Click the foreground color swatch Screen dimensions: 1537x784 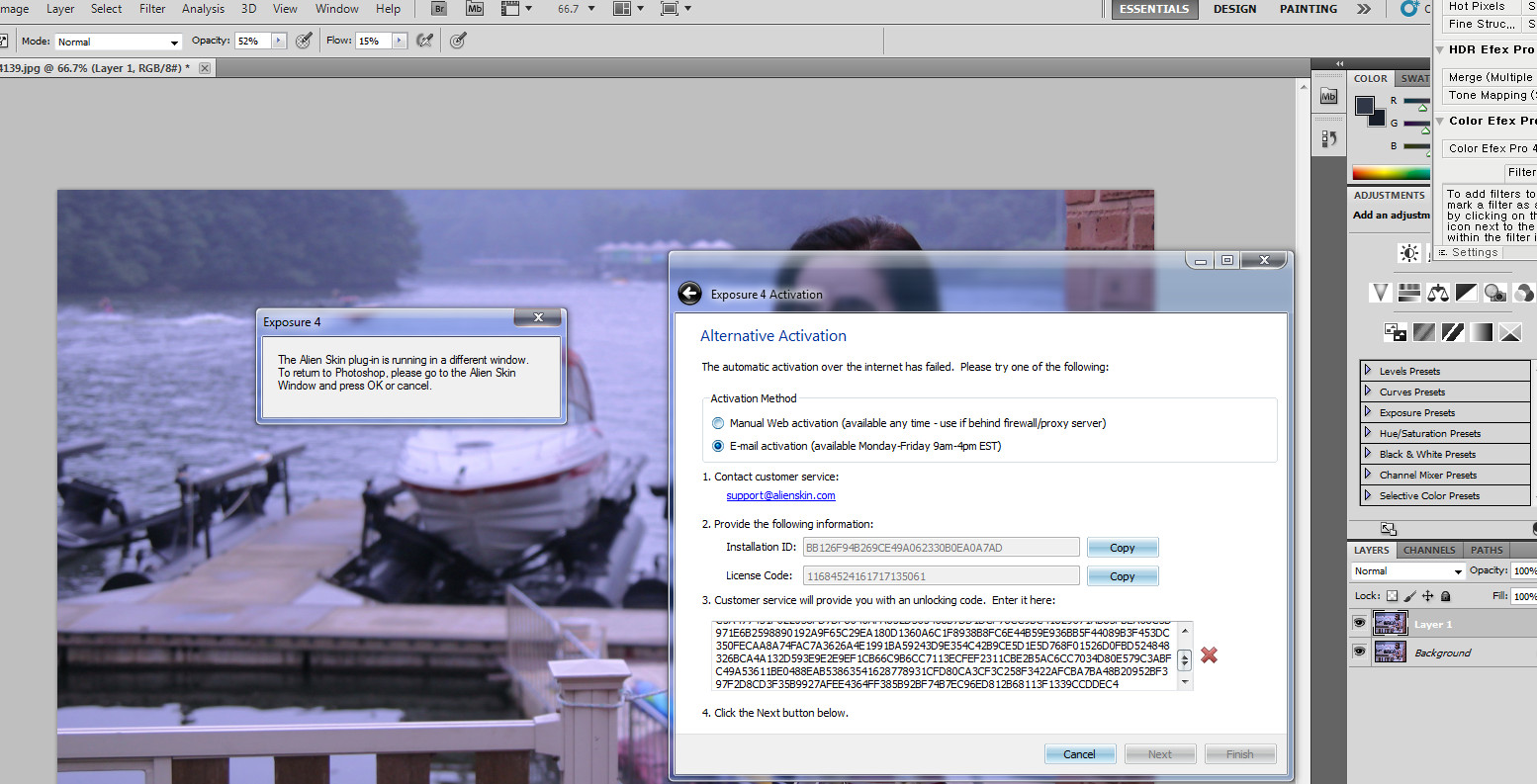[1366, 106]
